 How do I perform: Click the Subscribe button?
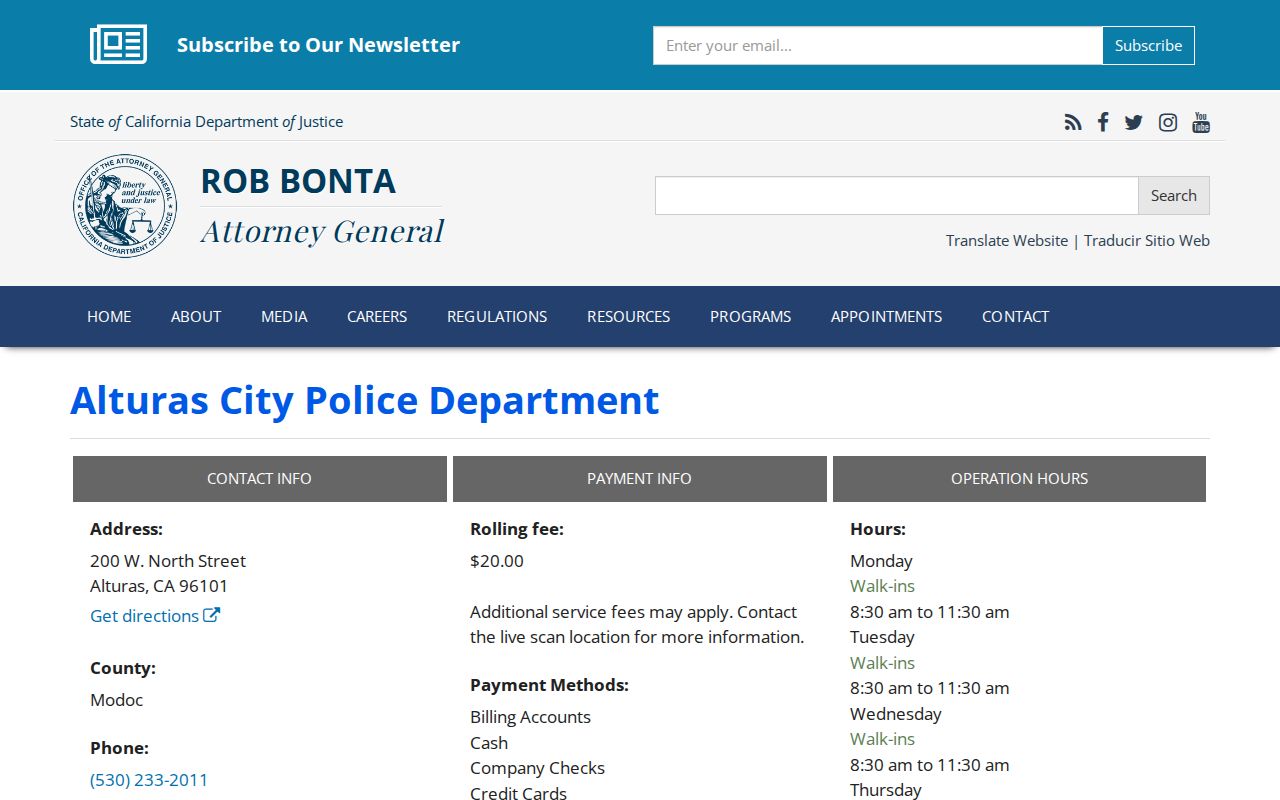point(1149,45)
